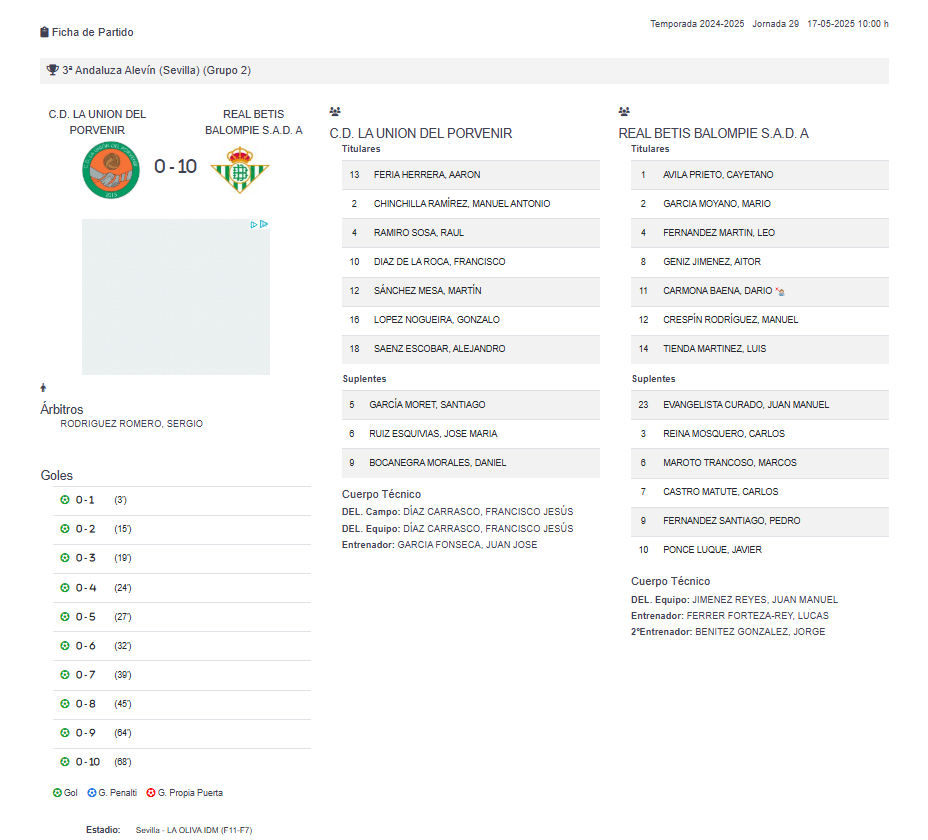The width and height of the screenshot is (928, 840).
Task: Click the goal icon next to 0-3
Action: click(65, 558)
